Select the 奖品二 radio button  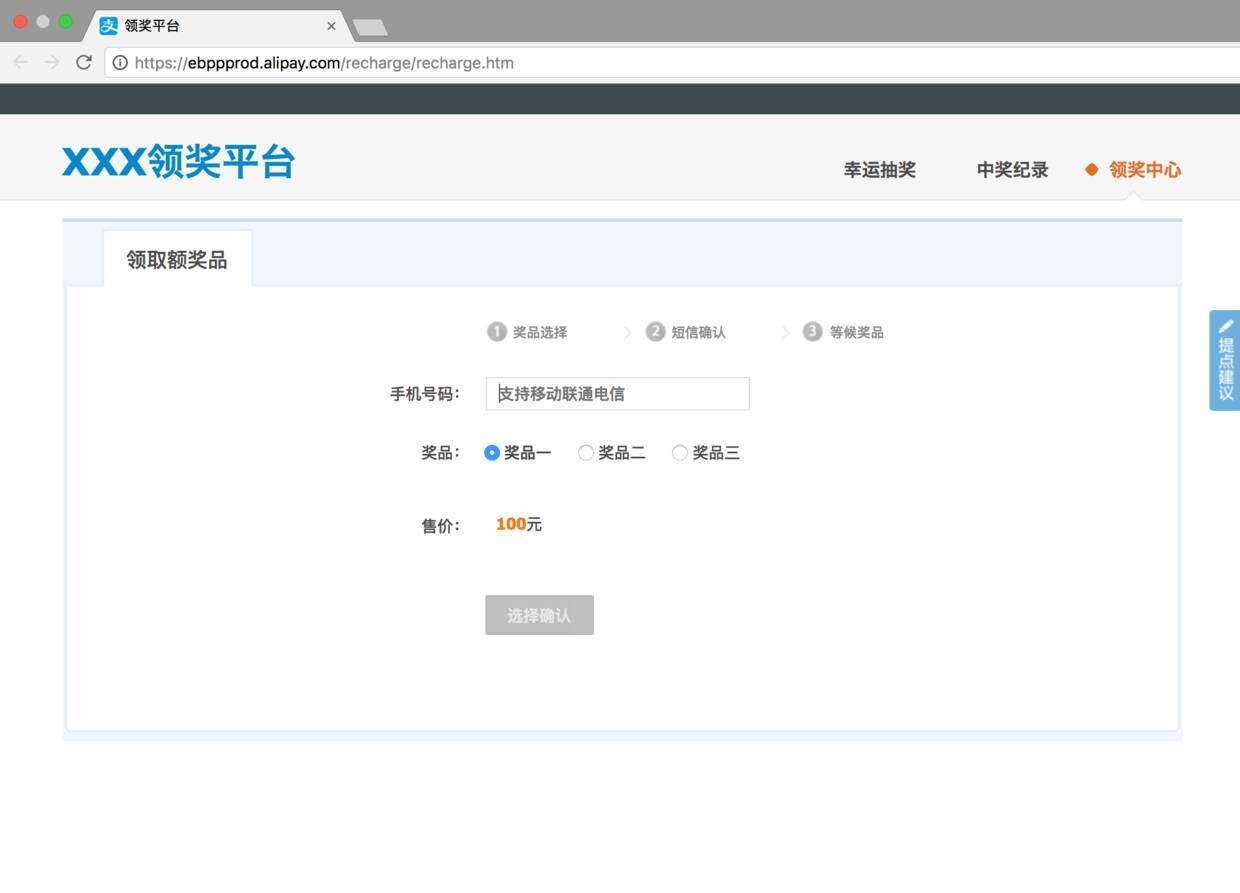coord(586,453)
